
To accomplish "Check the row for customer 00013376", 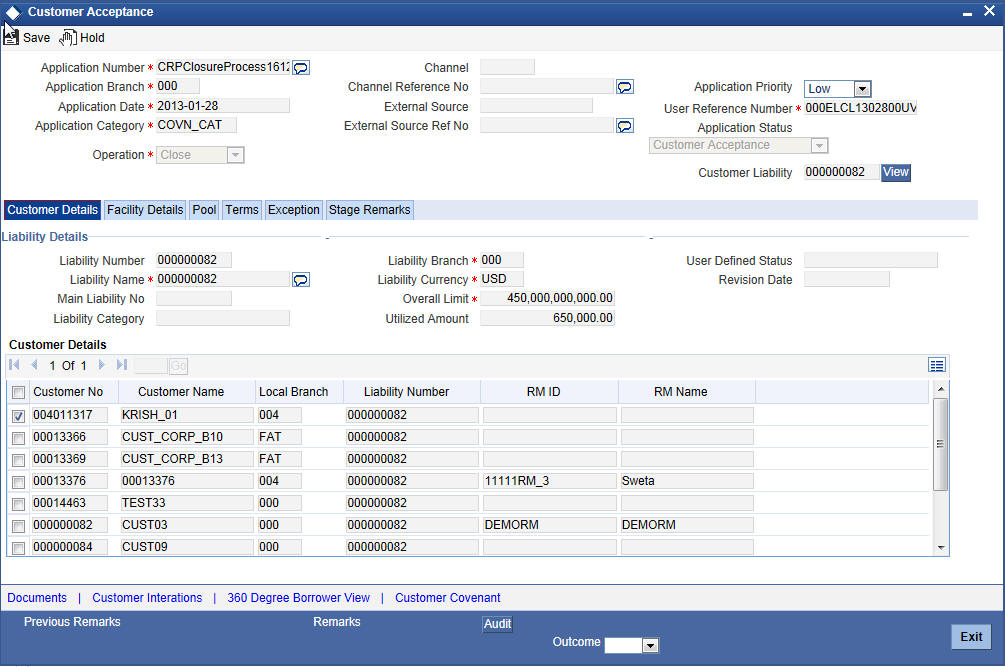I will click(19, 482).
